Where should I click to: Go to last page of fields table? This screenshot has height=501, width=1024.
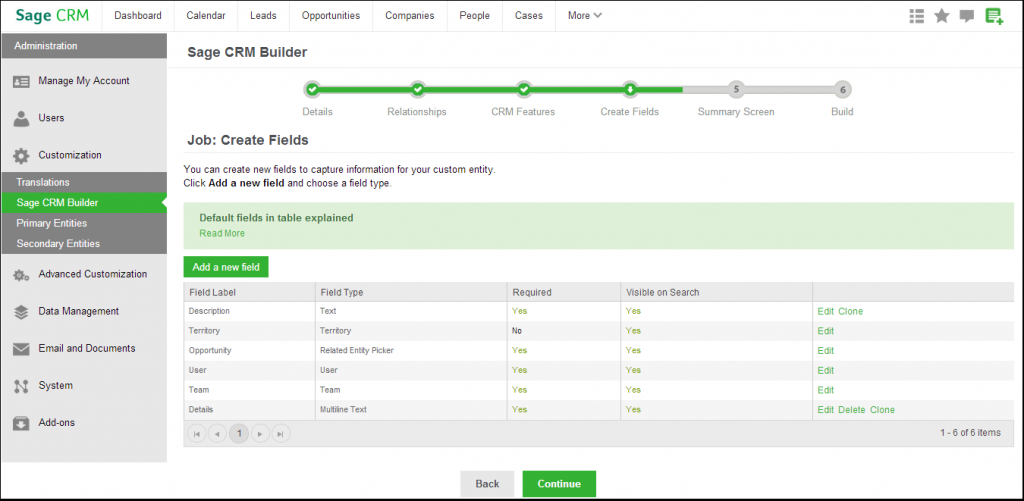(281, 434)
